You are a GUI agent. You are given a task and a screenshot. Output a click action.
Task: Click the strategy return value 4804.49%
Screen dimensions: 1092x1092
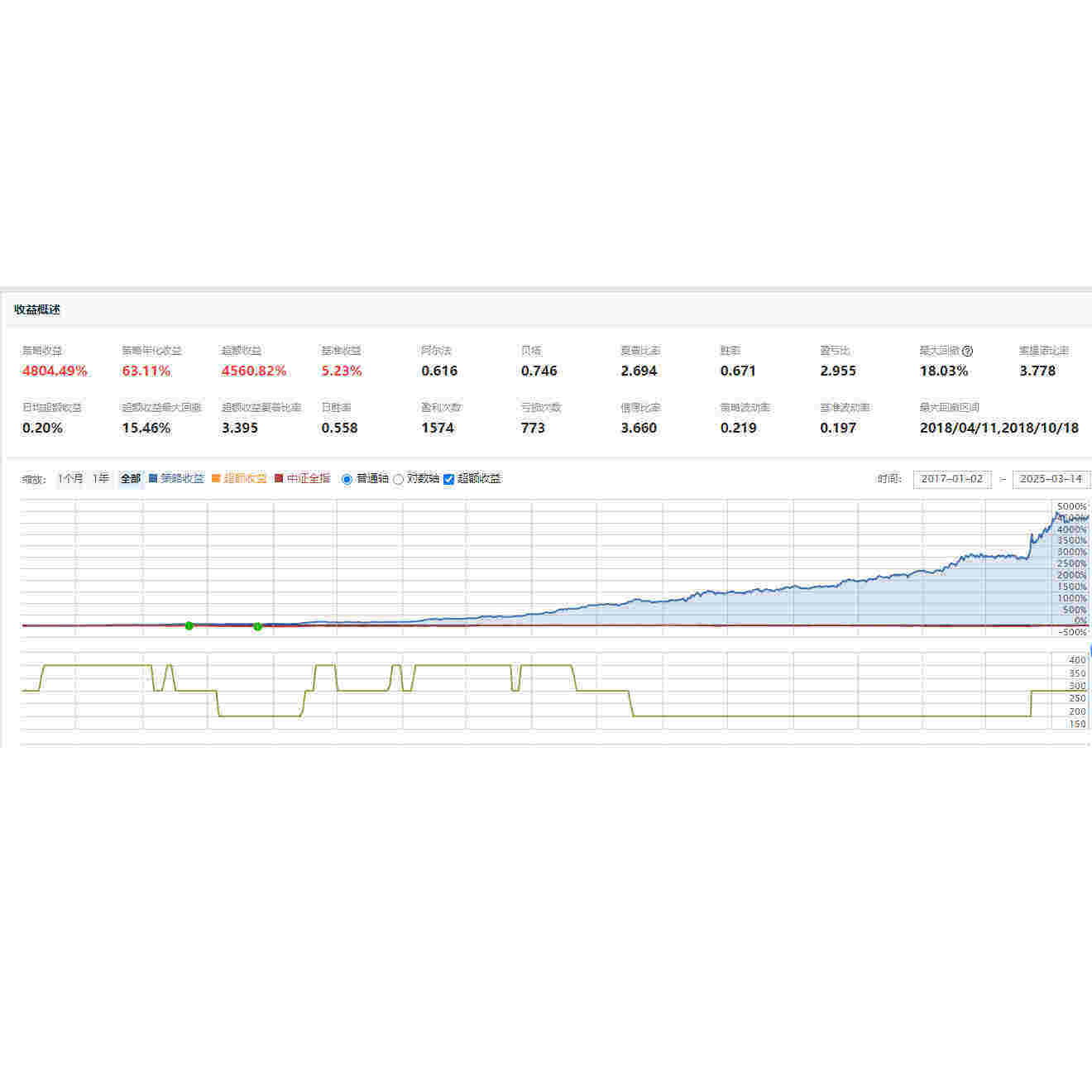click(55, 371)
